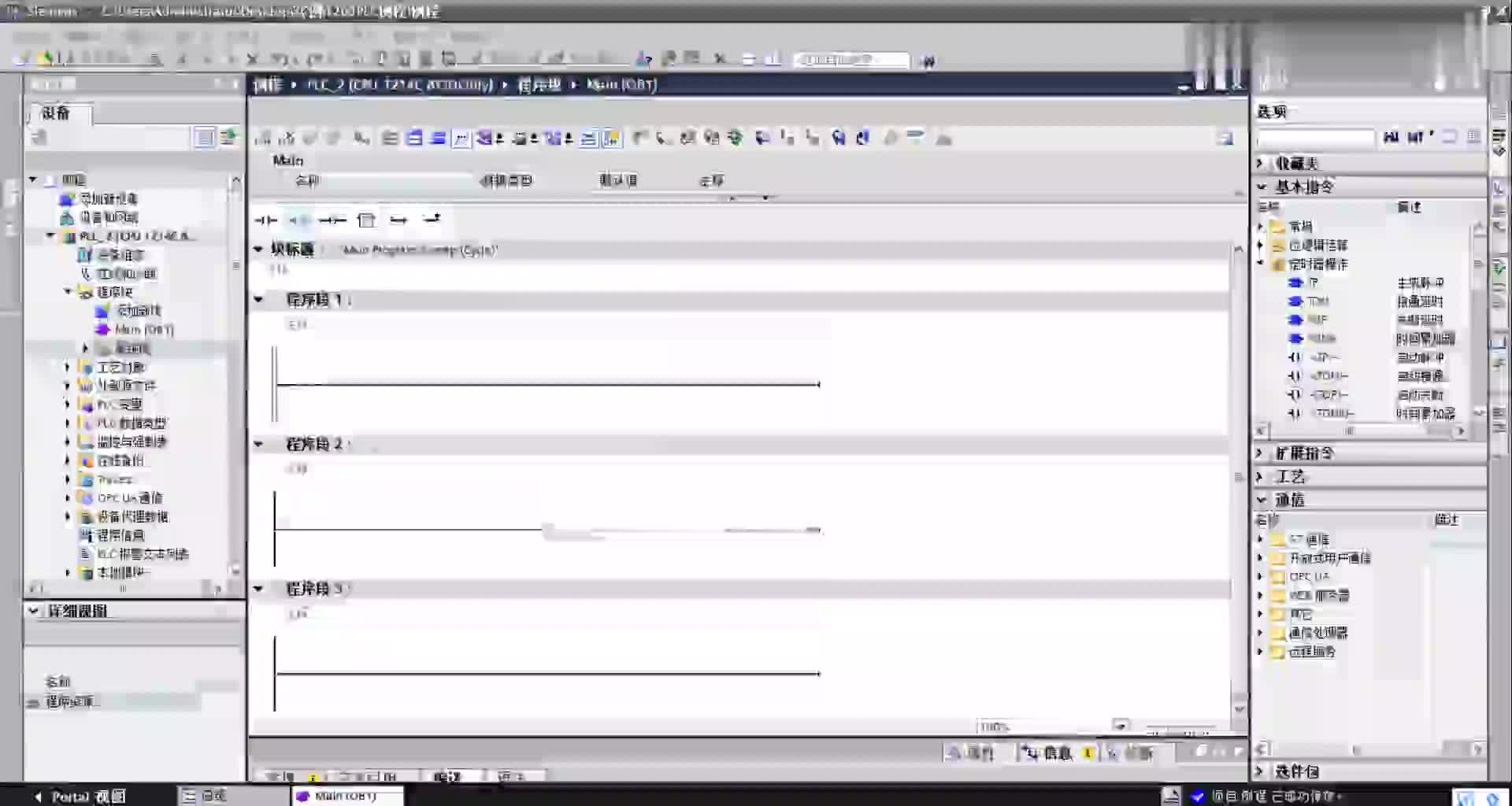Click the delete network toolbar icon

pos(287,139)
